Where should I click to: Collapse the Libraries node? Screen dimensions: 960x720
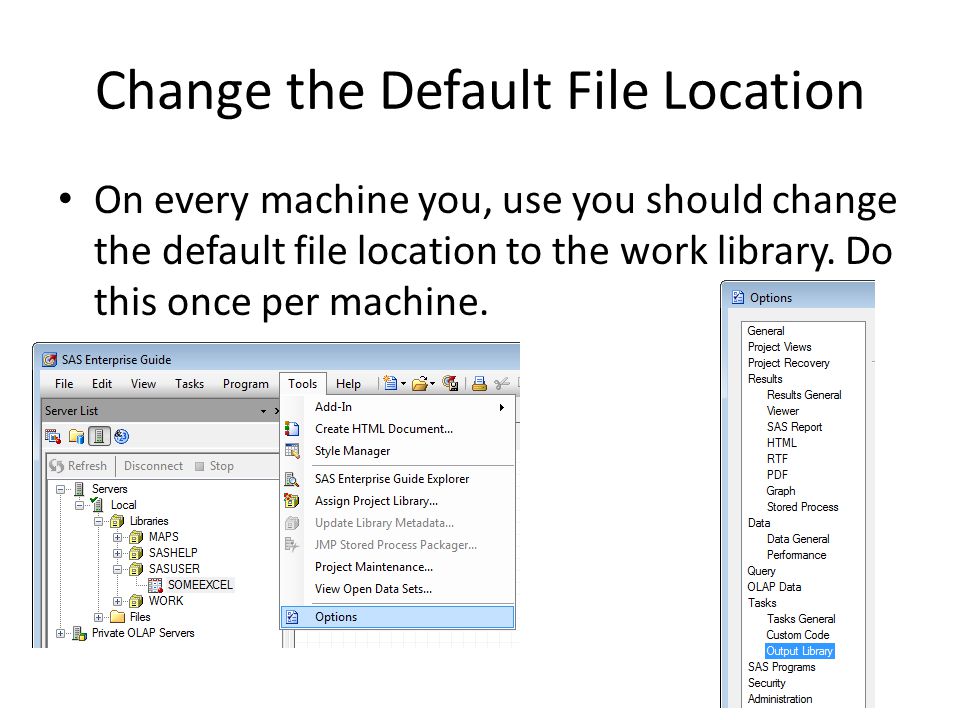(99, 522)
